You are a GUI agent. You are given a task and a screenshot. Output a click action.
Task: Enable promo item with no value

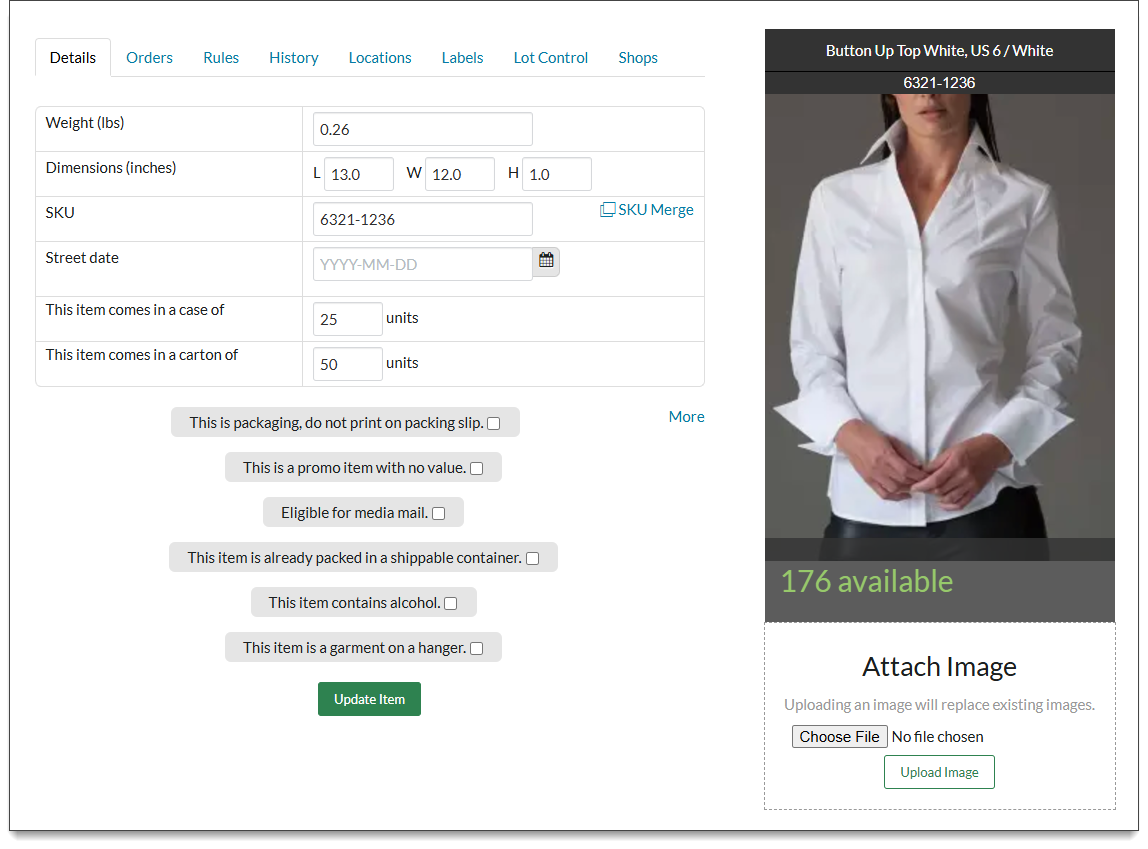click(477, 468)
